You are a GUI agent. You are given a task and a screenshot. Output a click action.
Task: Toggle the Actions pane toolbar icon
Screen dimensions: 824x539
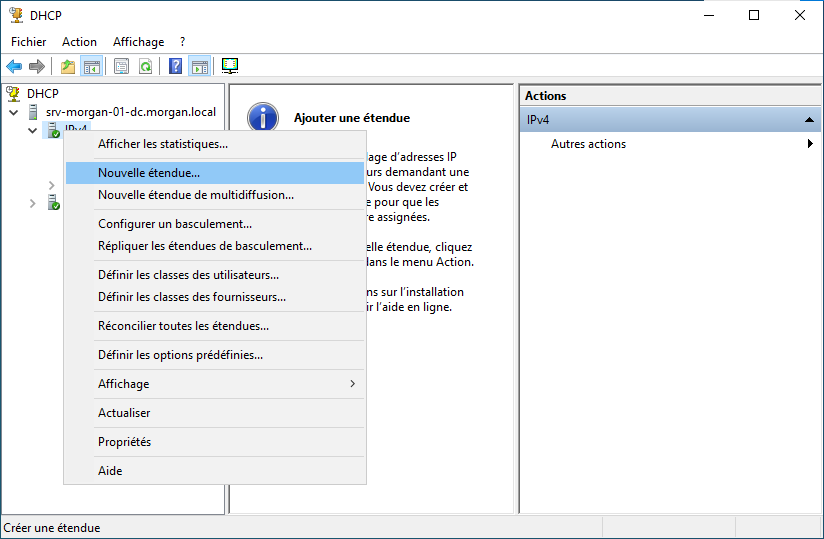(x=200, y=67)
